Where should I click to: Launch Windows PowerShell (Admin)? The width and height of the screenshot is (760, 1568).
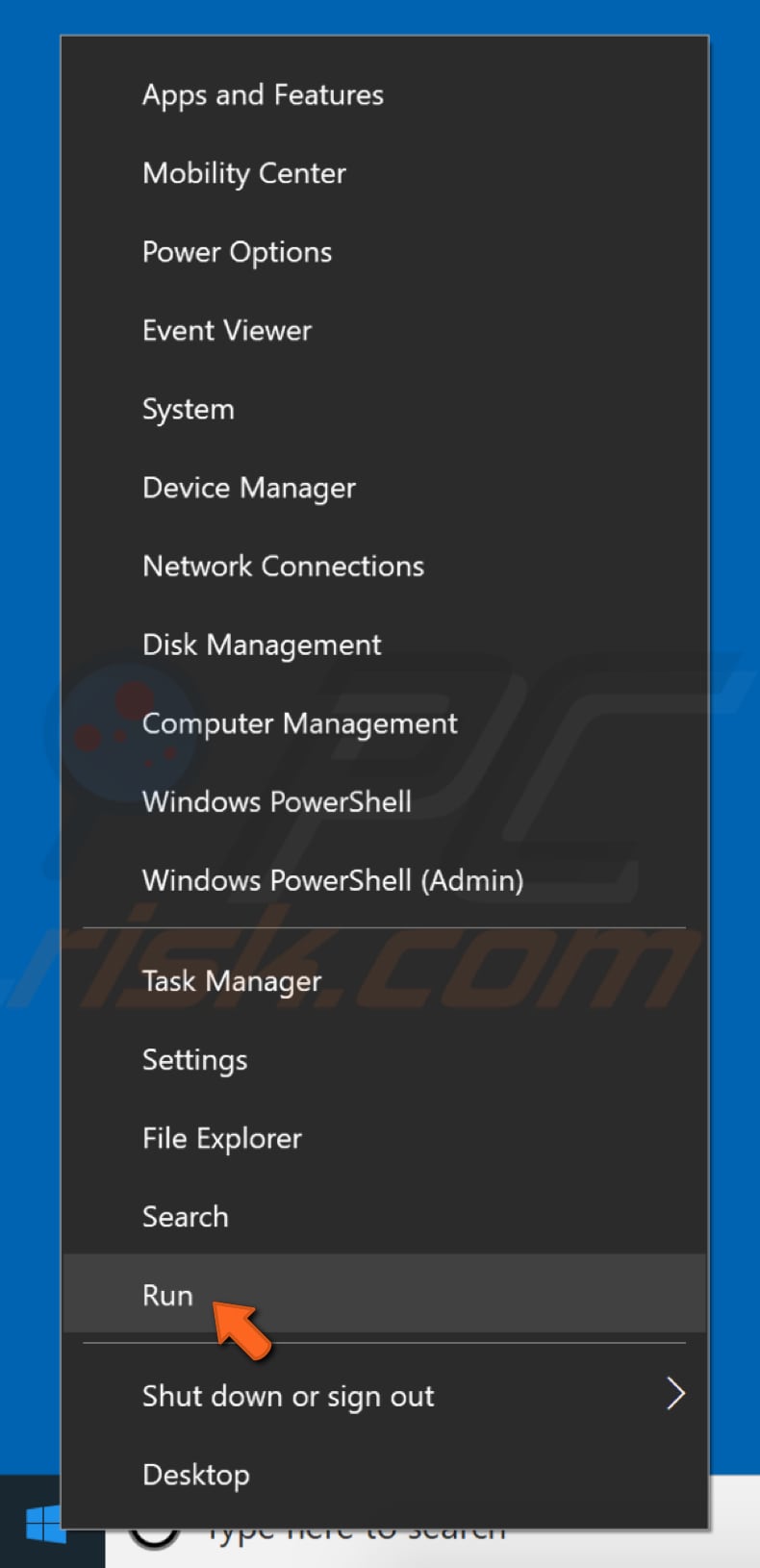coord(332,880)
